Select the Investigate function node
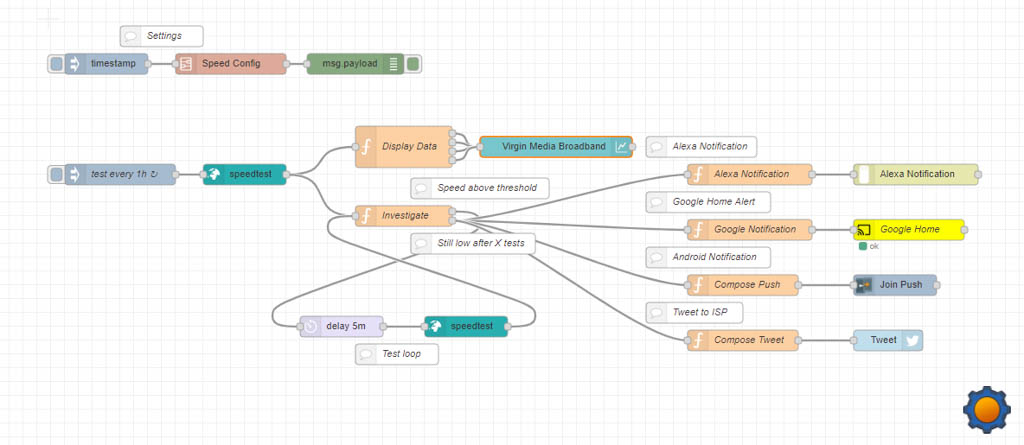Image resolution: width=1024 pixels, height=445 pixels. [404, 216]
